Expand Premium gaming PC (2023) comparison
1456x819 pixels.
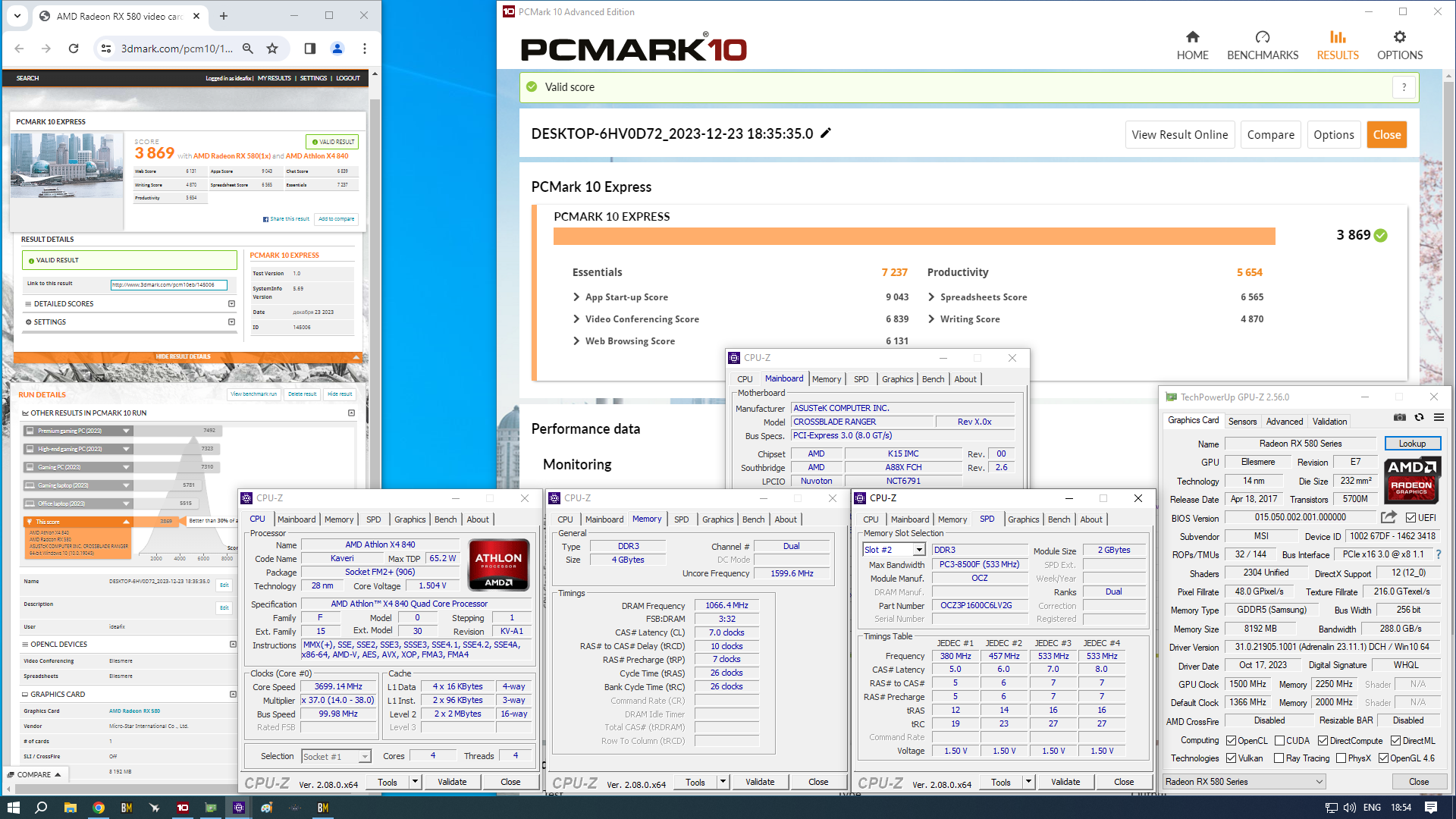[126, 430]
